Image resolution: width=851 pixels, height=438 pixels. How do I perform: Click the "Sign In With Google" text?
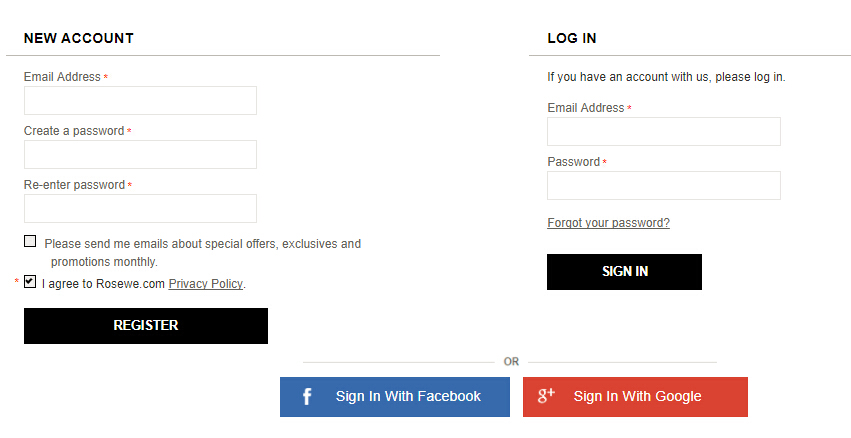[637, 397]
